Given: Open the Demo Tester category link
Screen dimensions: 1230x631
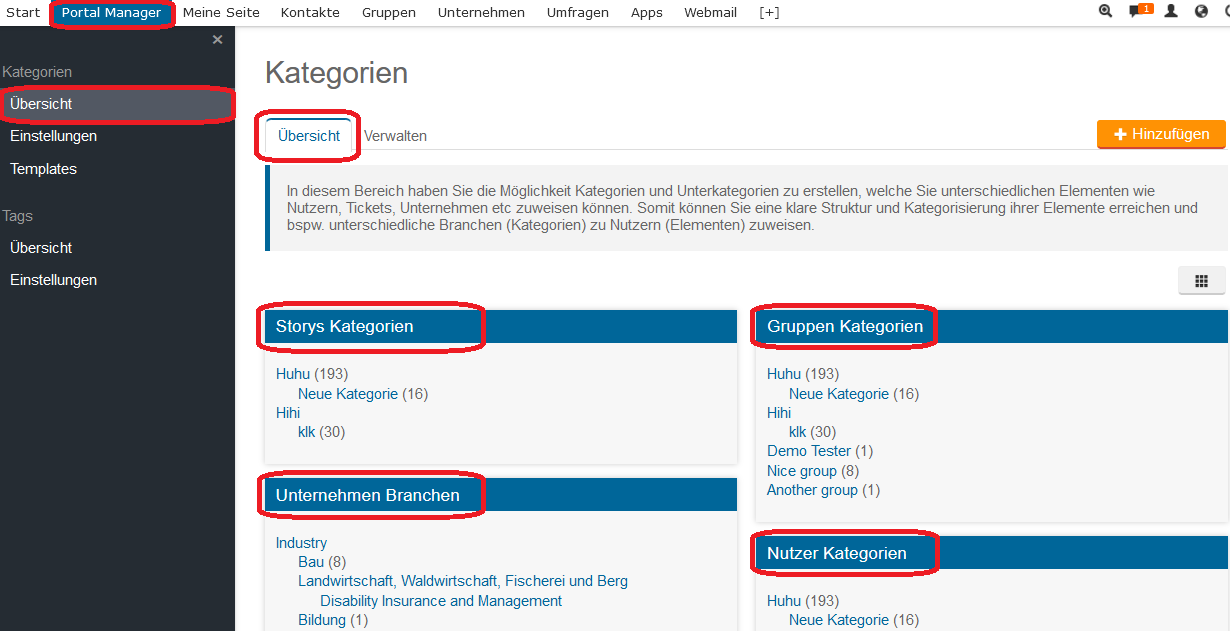Looking at the screenshot, I should [x=808, y=451].
